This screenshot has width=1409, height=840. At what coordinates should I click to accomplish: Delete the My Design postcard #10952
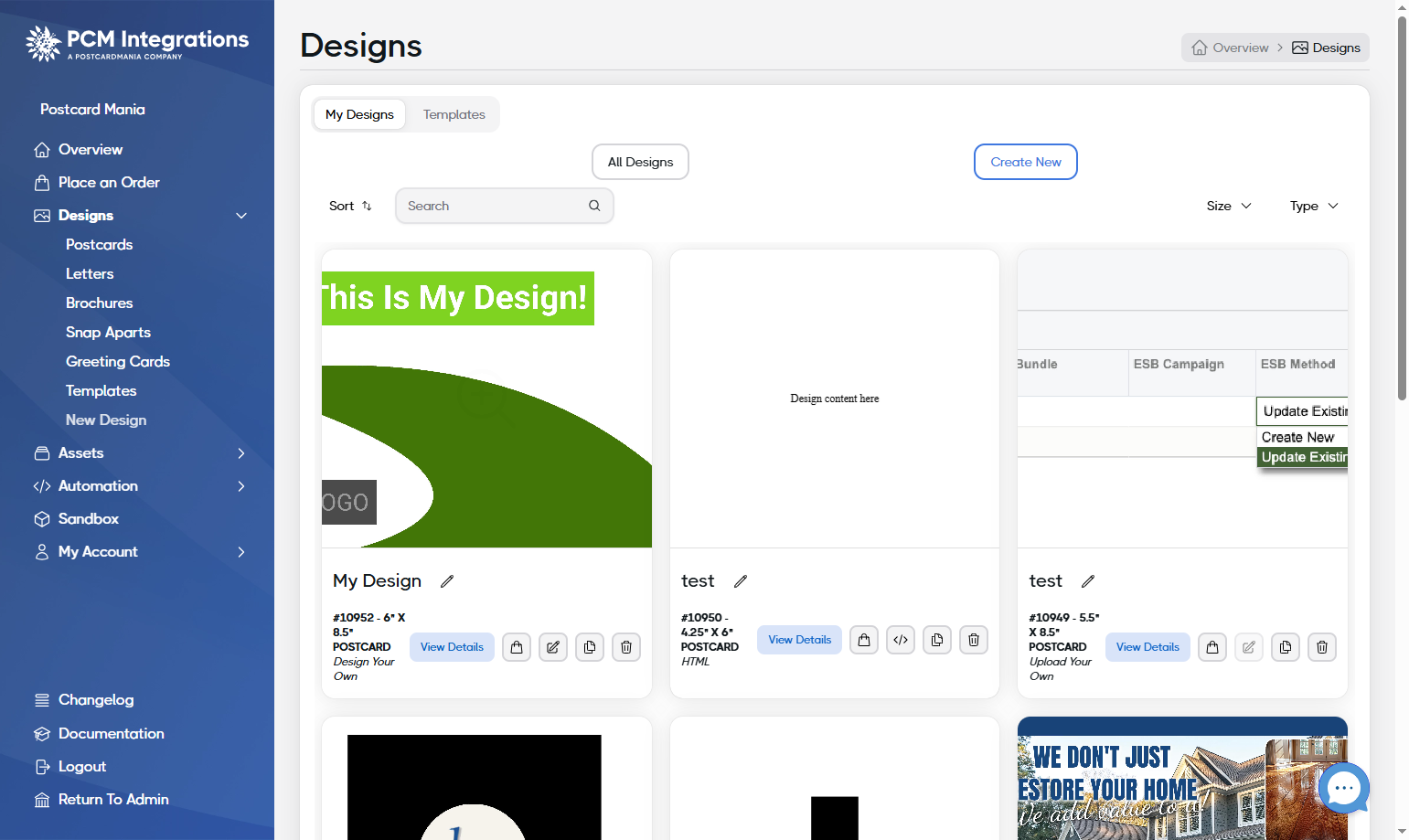point(626,647)
